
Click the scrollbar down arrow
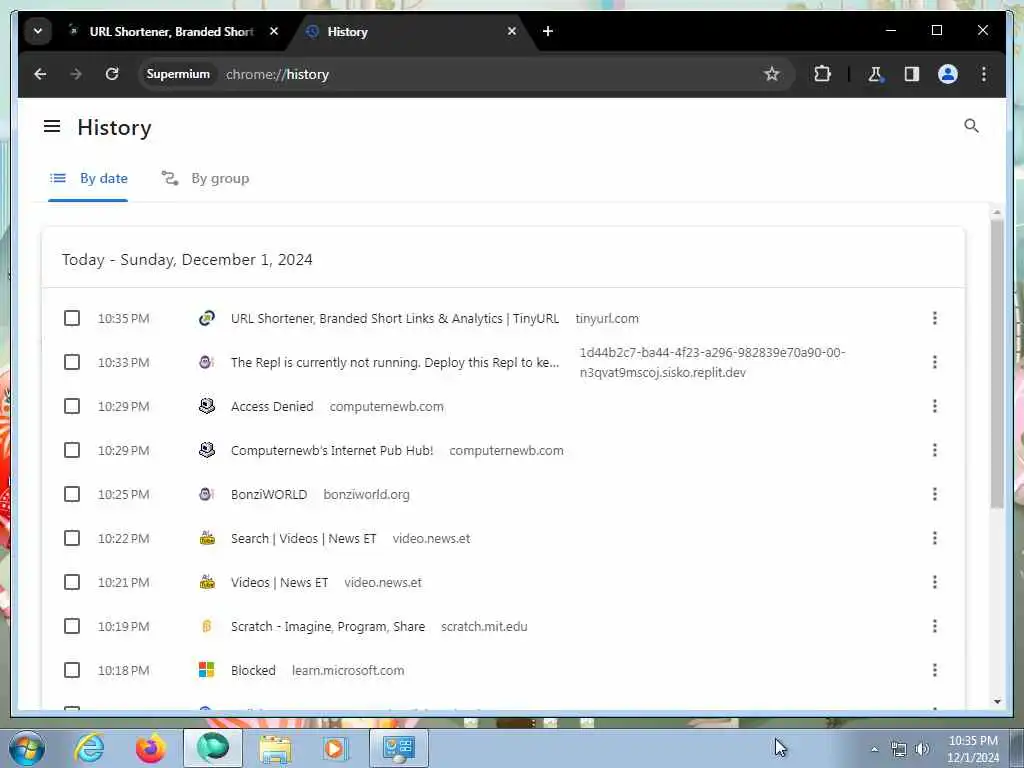[997, 701]
